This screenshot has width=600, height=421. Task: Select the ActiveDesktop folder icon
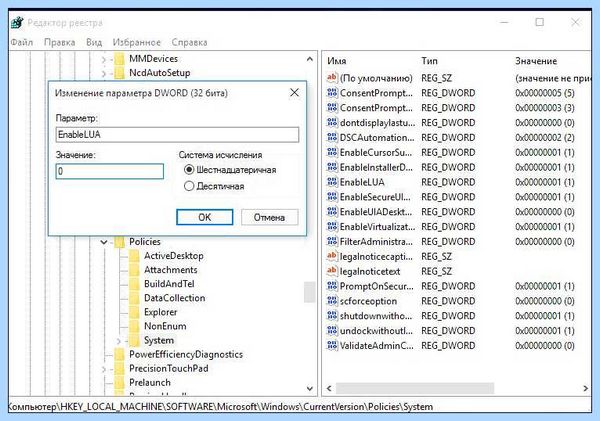point(134,256)
